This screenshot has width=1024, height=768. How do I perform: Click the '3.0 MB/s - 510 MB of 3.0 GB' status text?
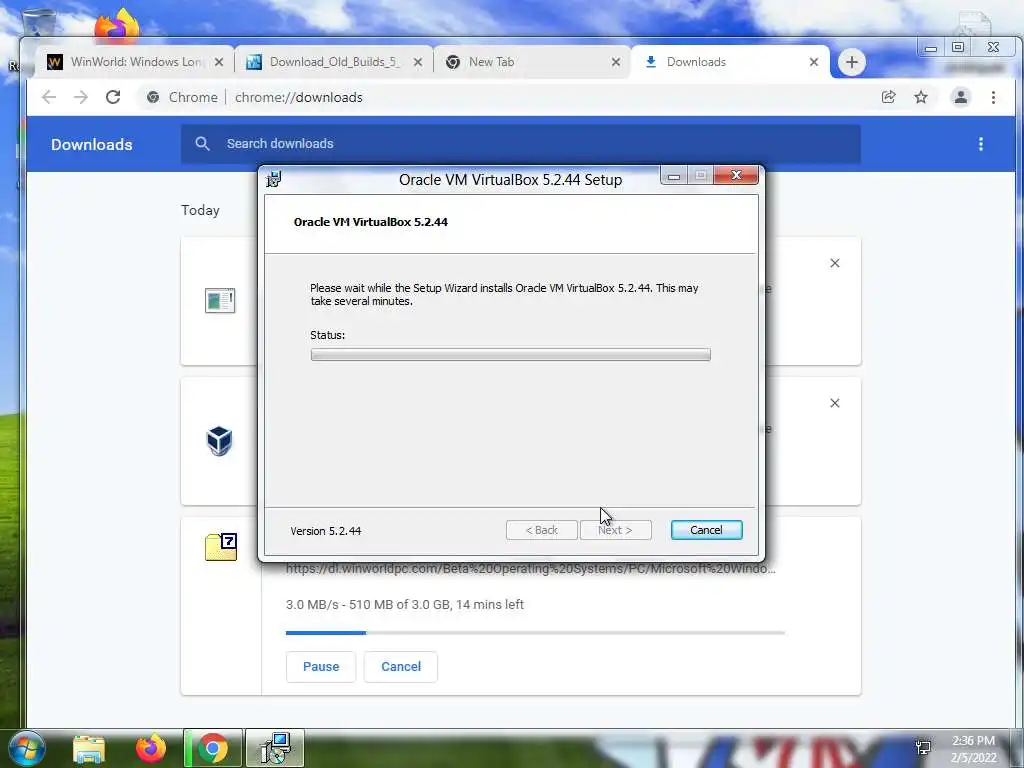coord(405,605)
